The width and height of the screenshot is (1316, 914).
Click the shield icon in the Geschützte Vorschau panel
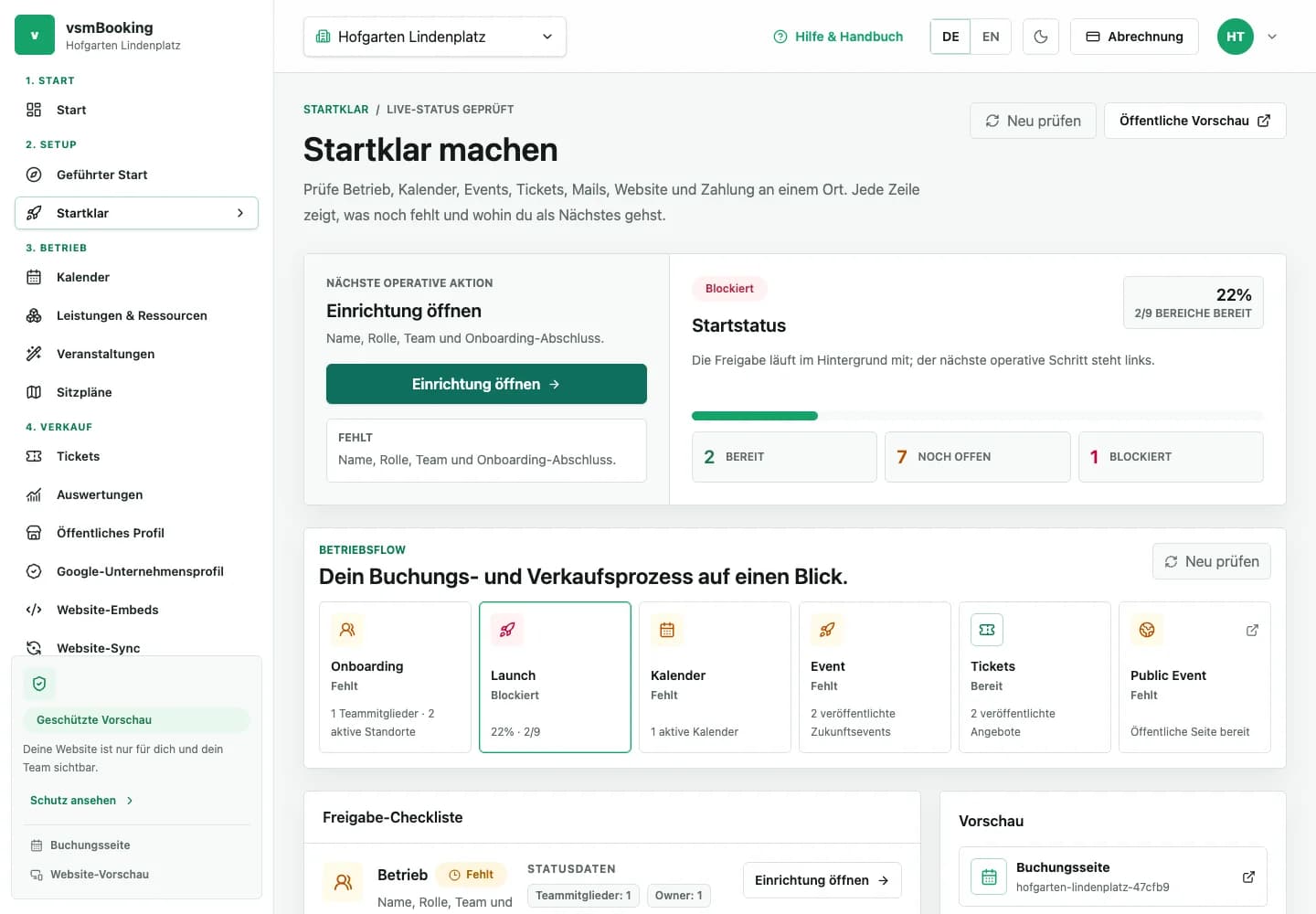[39, 684]
